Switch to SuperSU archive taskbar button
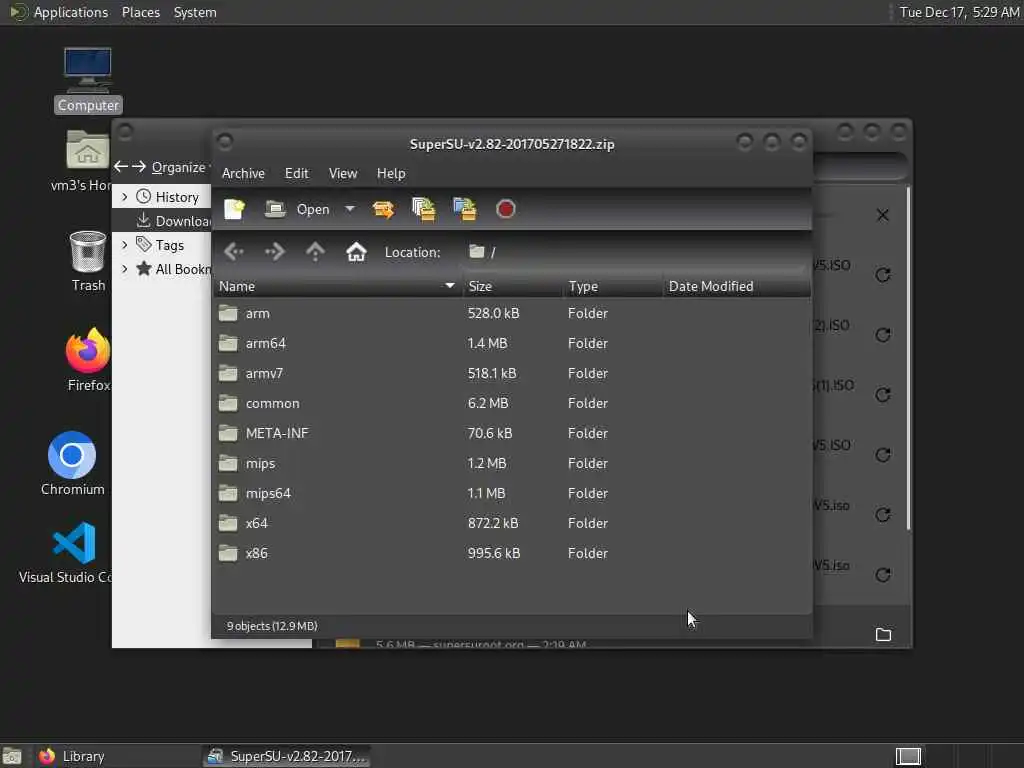The width and height of the screenshot is (1024, 768). 287,756
